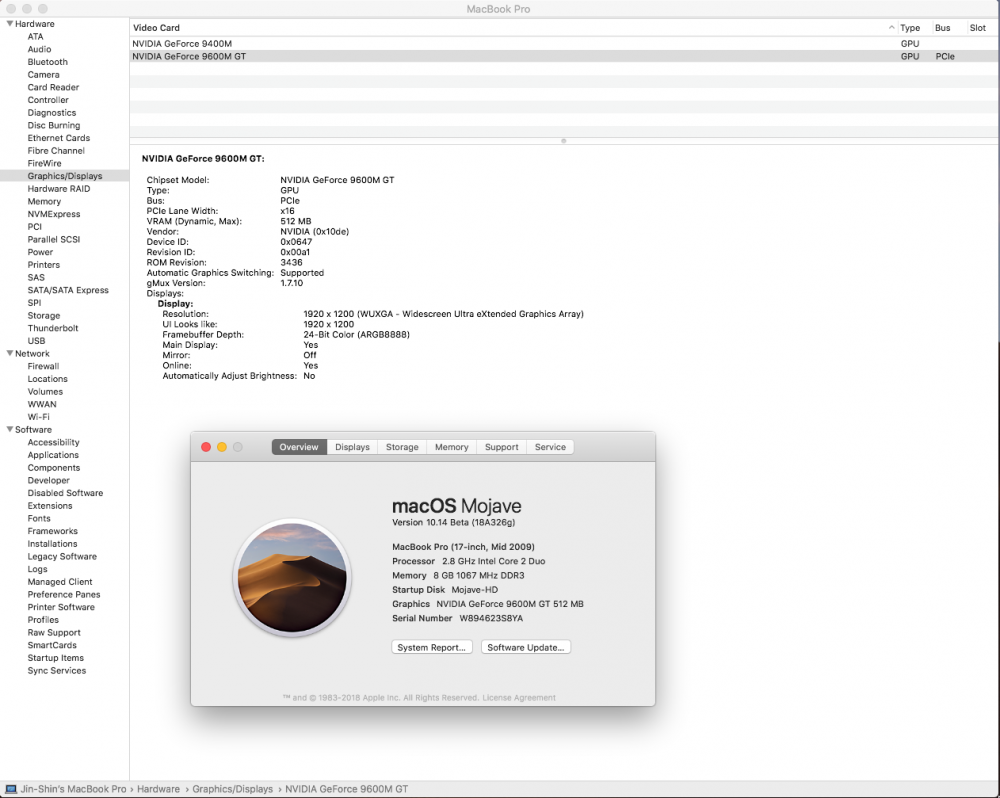Click Graphics/Displays in the bottom path bar
Image resolution: width=1000 pixels, height=798 pixels.
(233, 789)
